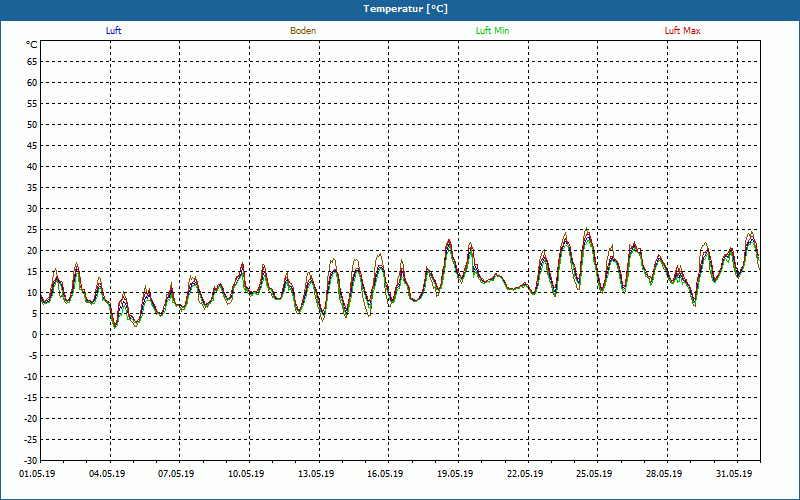Viewport: 800px width, 500px height.
Task: Select the 07.05.19 date marker
Action: (177, 474)
